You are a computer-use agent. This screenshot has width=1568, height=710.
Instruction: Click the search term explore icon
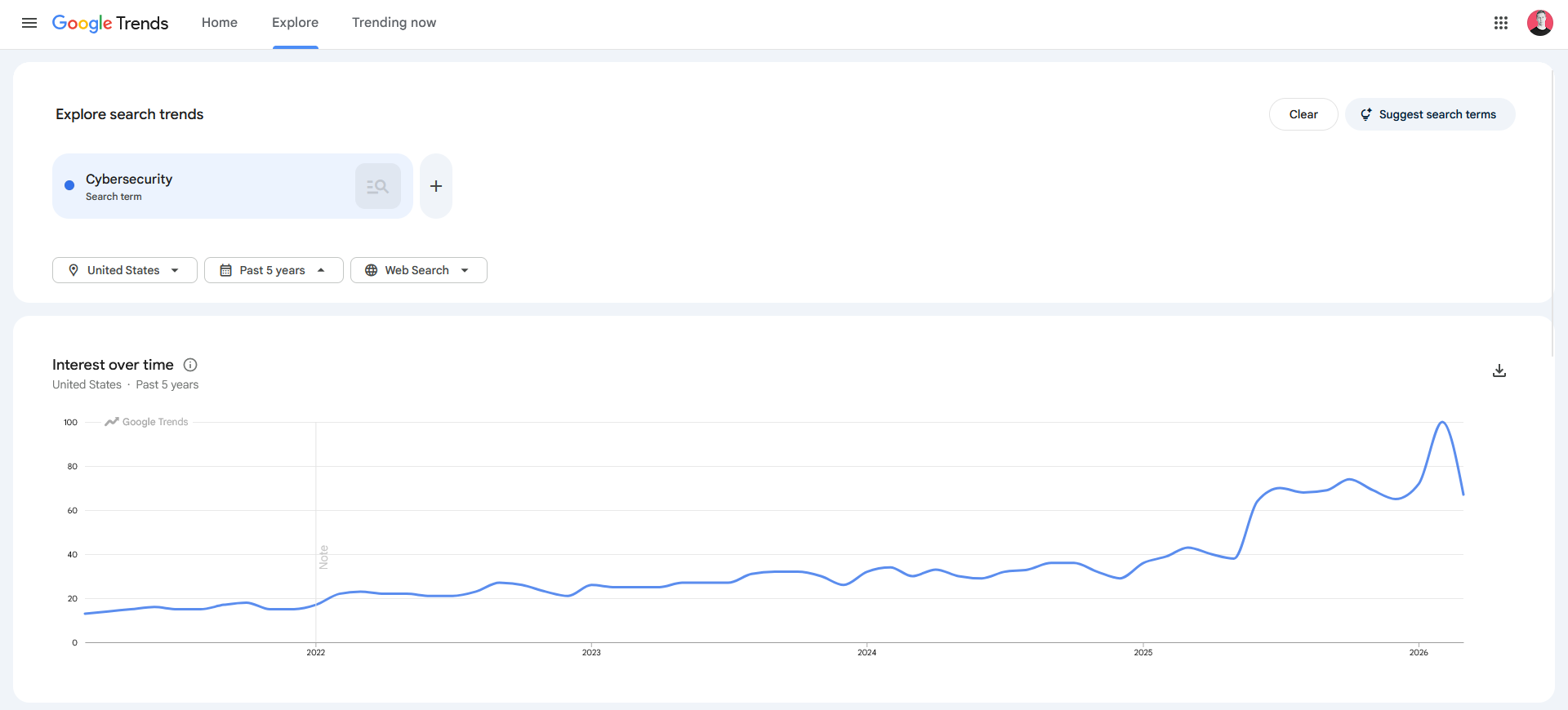click(377, 186)
